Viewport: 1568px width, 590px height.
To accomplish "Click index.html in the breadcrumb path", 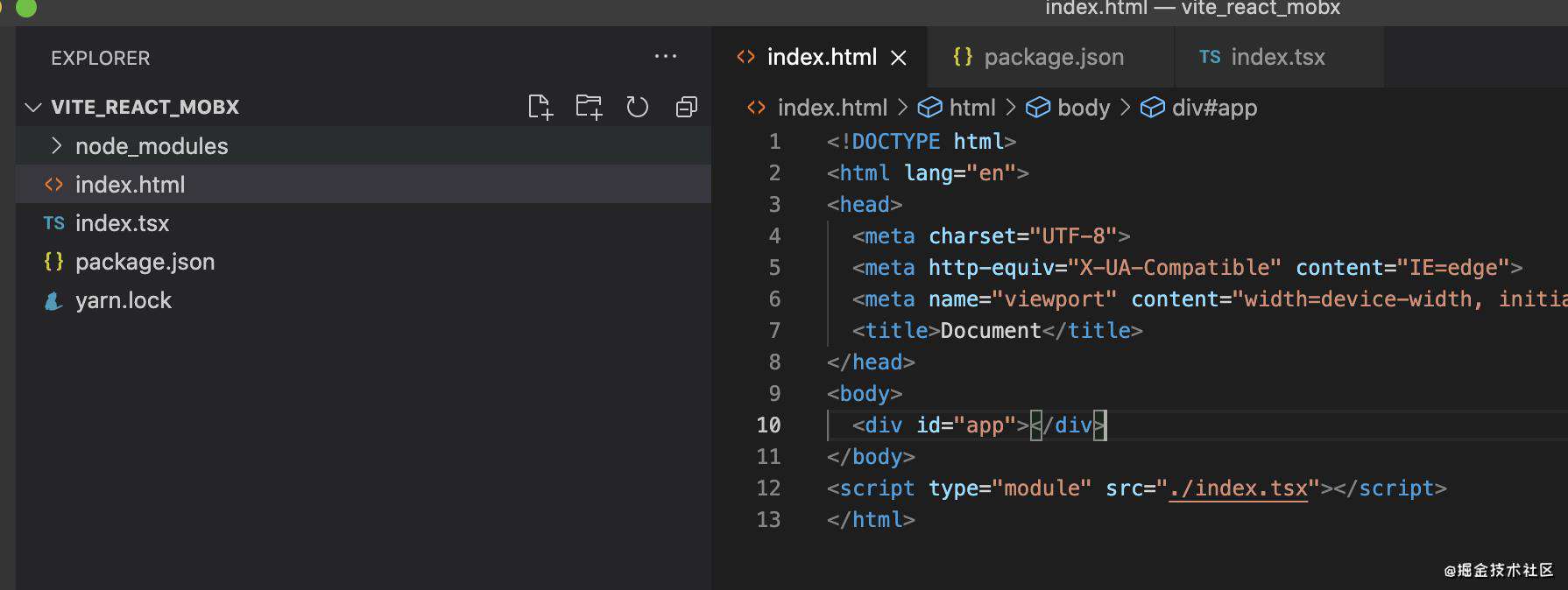I will pyautogui.click(x=832, y=108).
